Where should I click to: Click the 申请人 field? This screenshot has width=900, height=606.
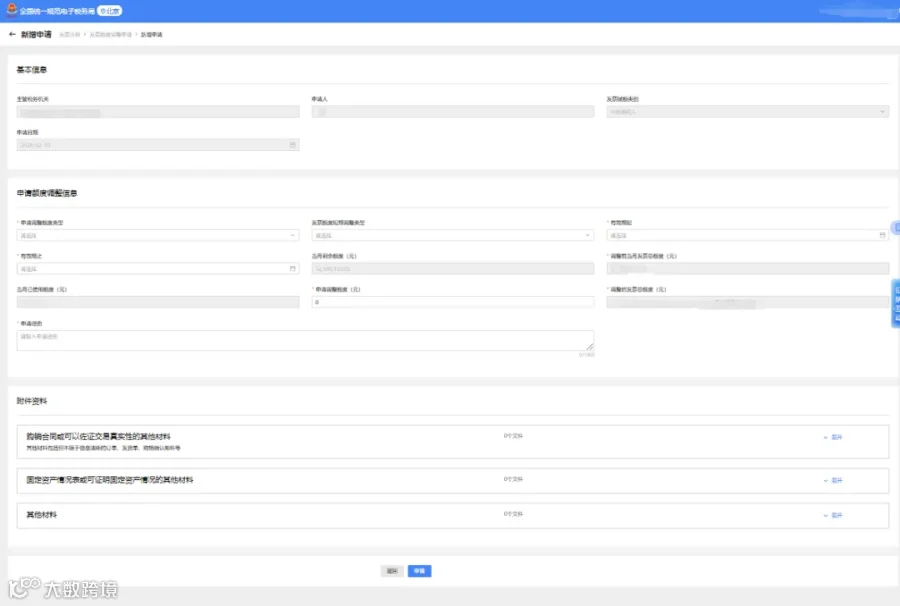(x=453, y=112)
